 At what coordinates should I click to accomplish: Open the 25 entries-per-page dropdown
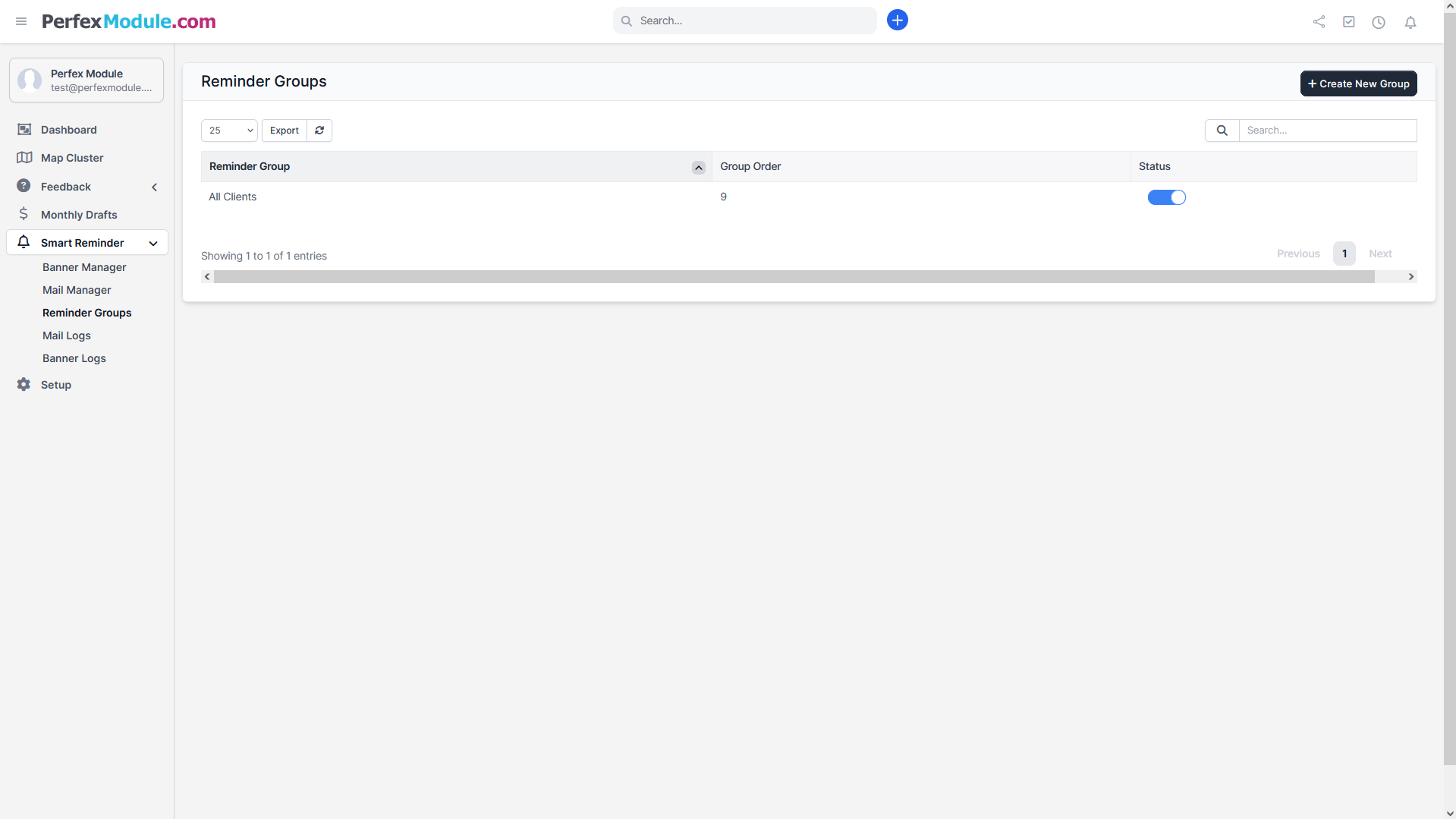[x=229, y=131]
